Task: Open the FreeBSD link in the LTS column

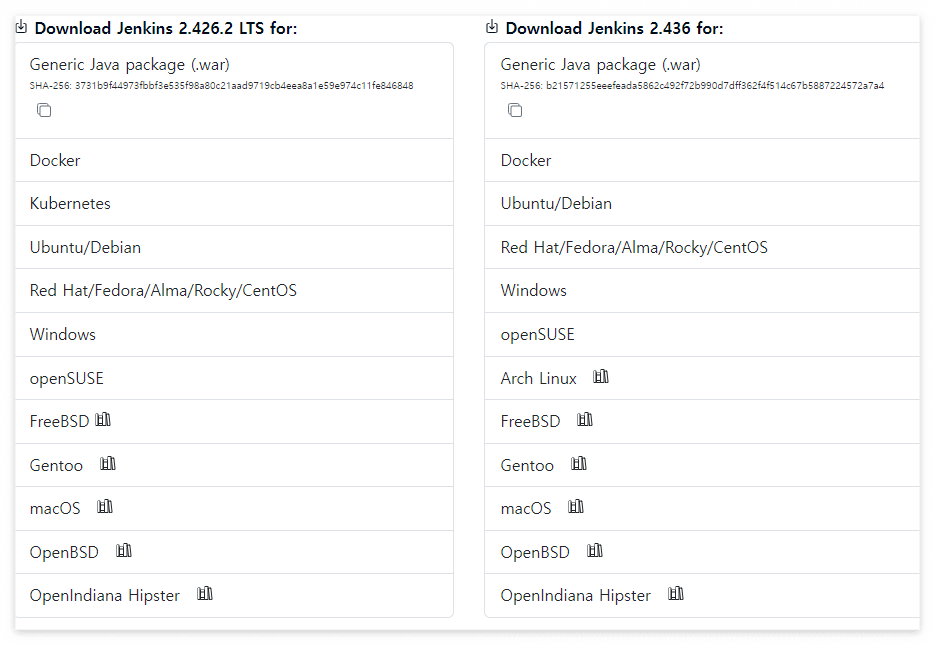Action: click(59, 421)
